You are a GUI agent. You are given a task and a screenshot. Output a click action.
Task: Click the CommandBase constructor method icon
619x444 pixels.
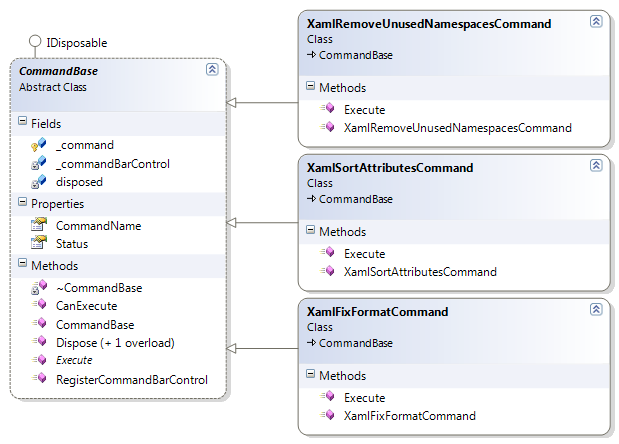(39, 323)
